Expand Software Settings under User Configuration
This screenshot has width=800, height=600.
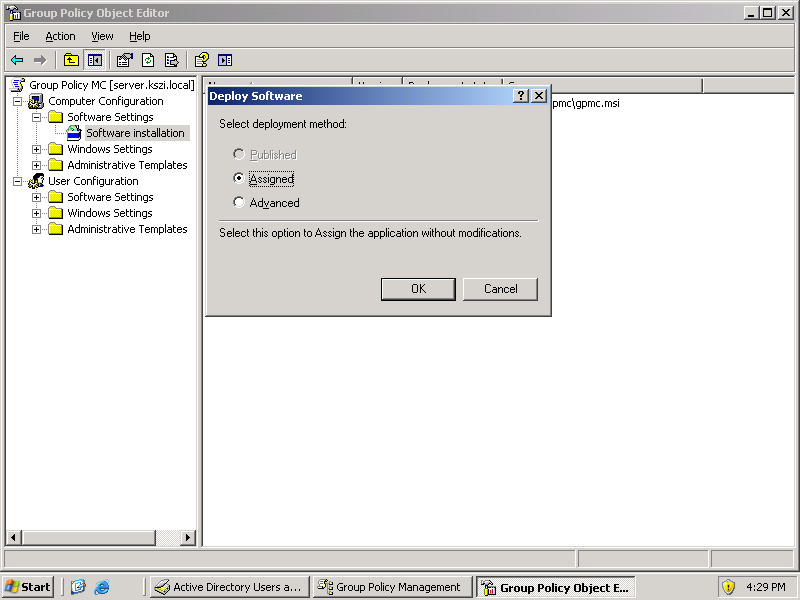(36, 197)
